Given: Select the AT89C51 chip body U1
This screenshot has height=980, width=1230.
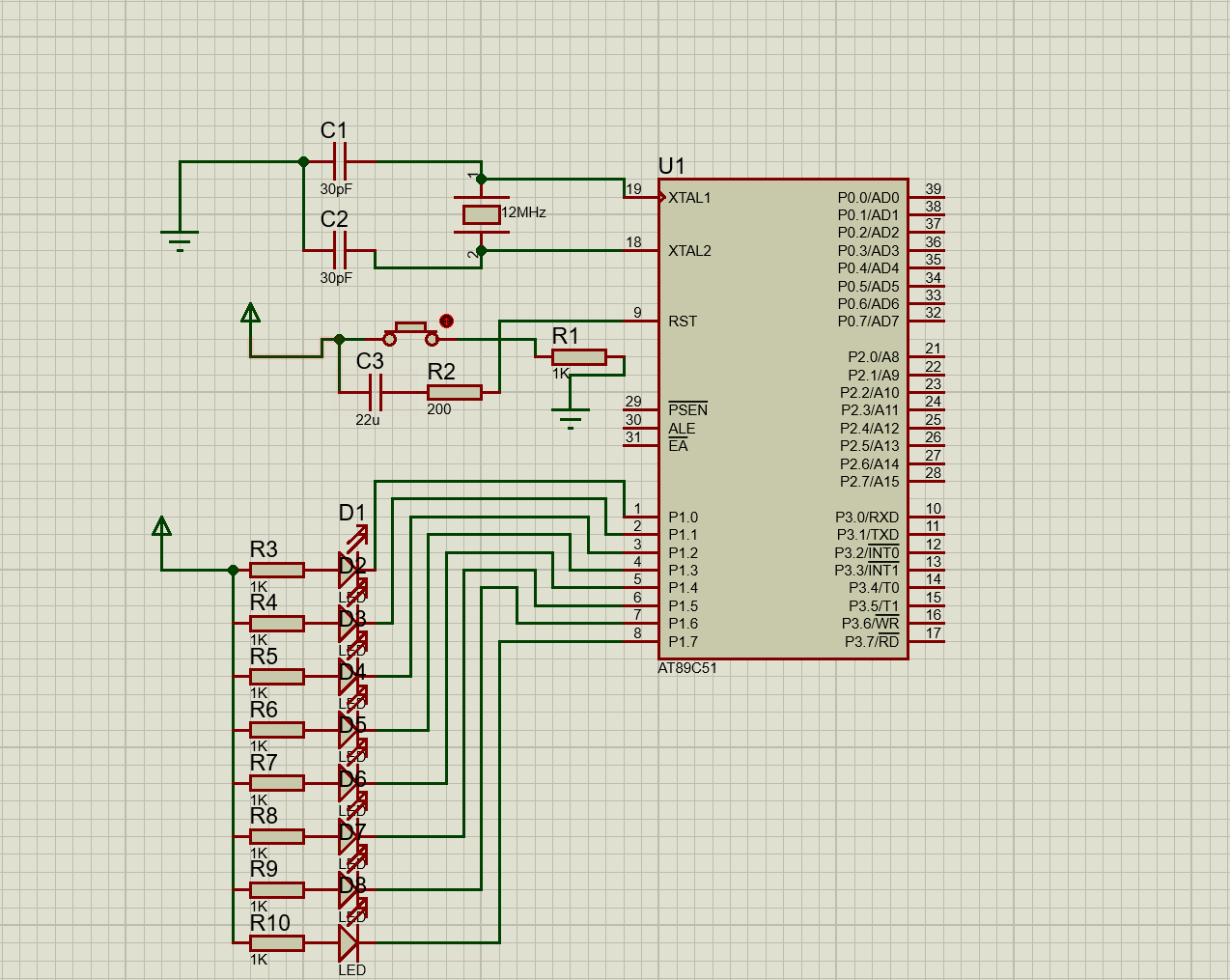Looking at the screenshot, I should 783,419.
